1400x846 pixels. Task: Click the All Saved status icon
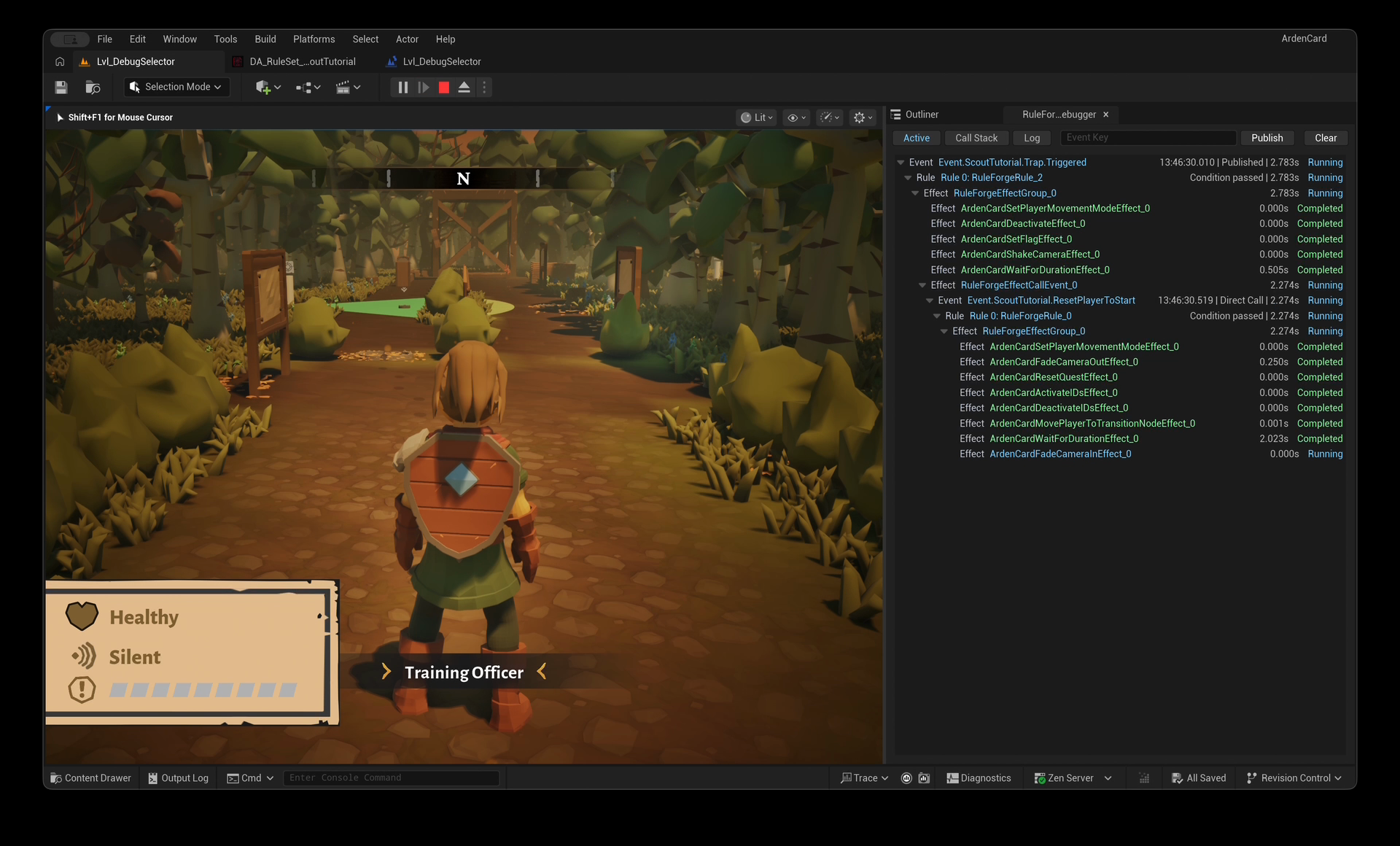[1177, 778]
